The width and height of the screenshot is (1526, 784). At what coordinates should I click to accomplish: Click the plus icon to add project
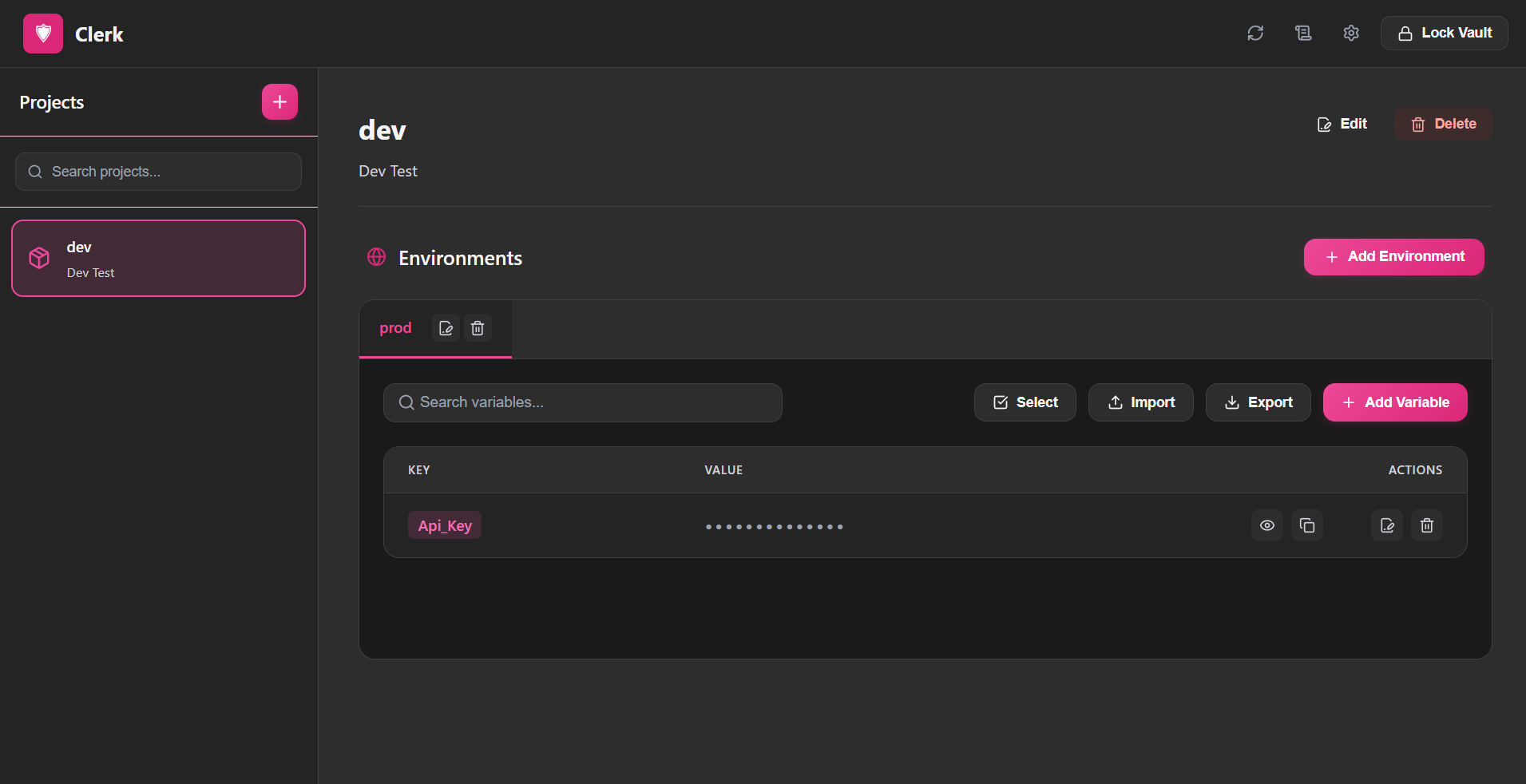click(279, 102)
